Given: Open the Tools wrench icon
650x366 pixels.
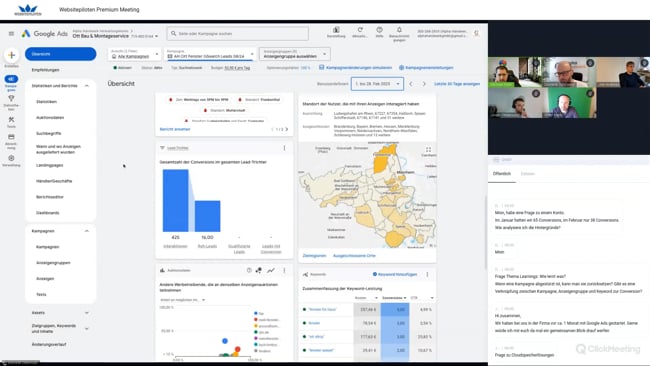Looking at the screenshot, I should coord(11,119).
